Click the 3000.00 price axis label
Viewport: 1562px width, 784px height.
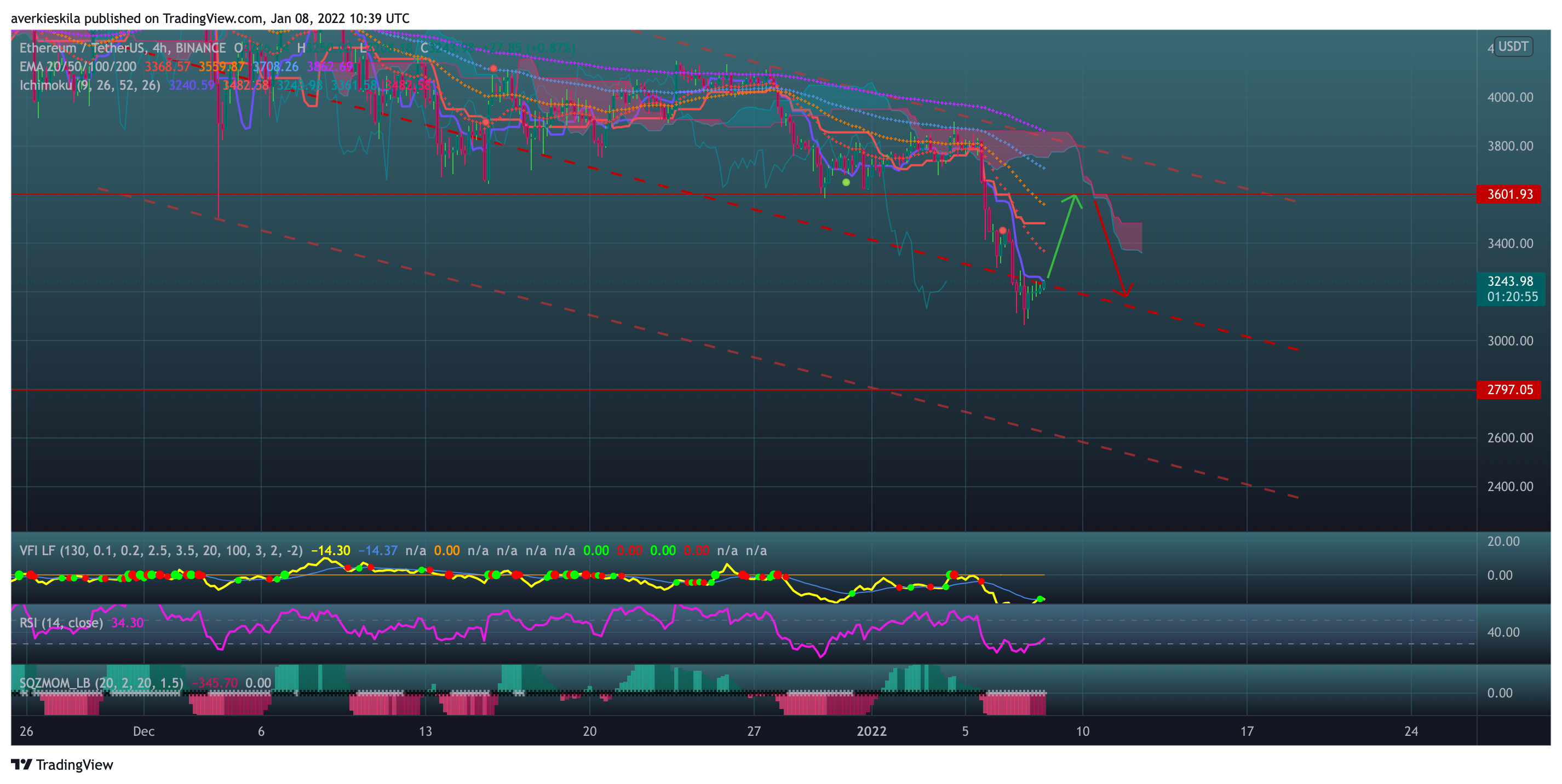coord(1510,341)
